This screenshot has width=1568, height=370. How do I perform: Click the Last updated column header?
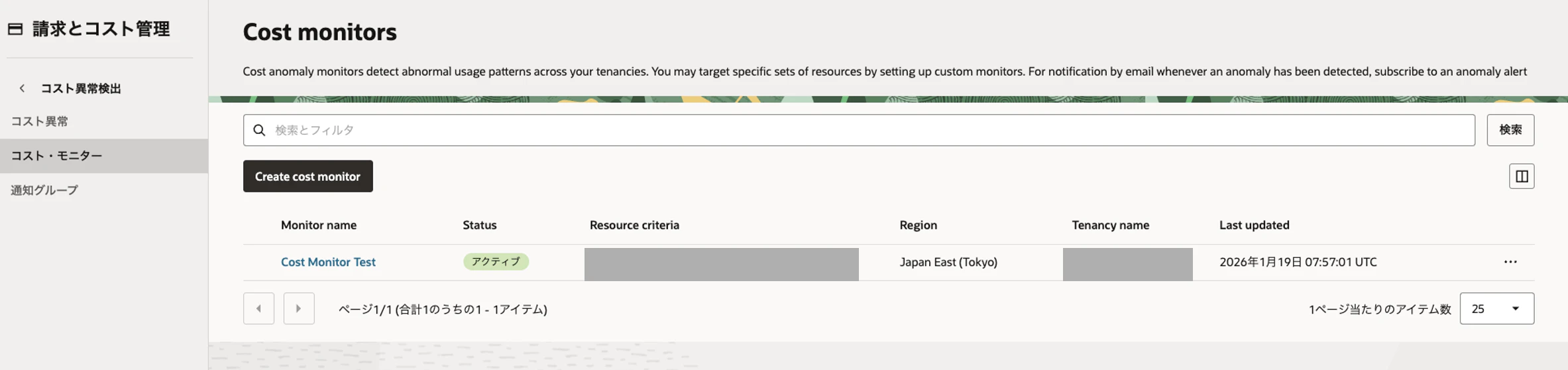click(1254, 225)
